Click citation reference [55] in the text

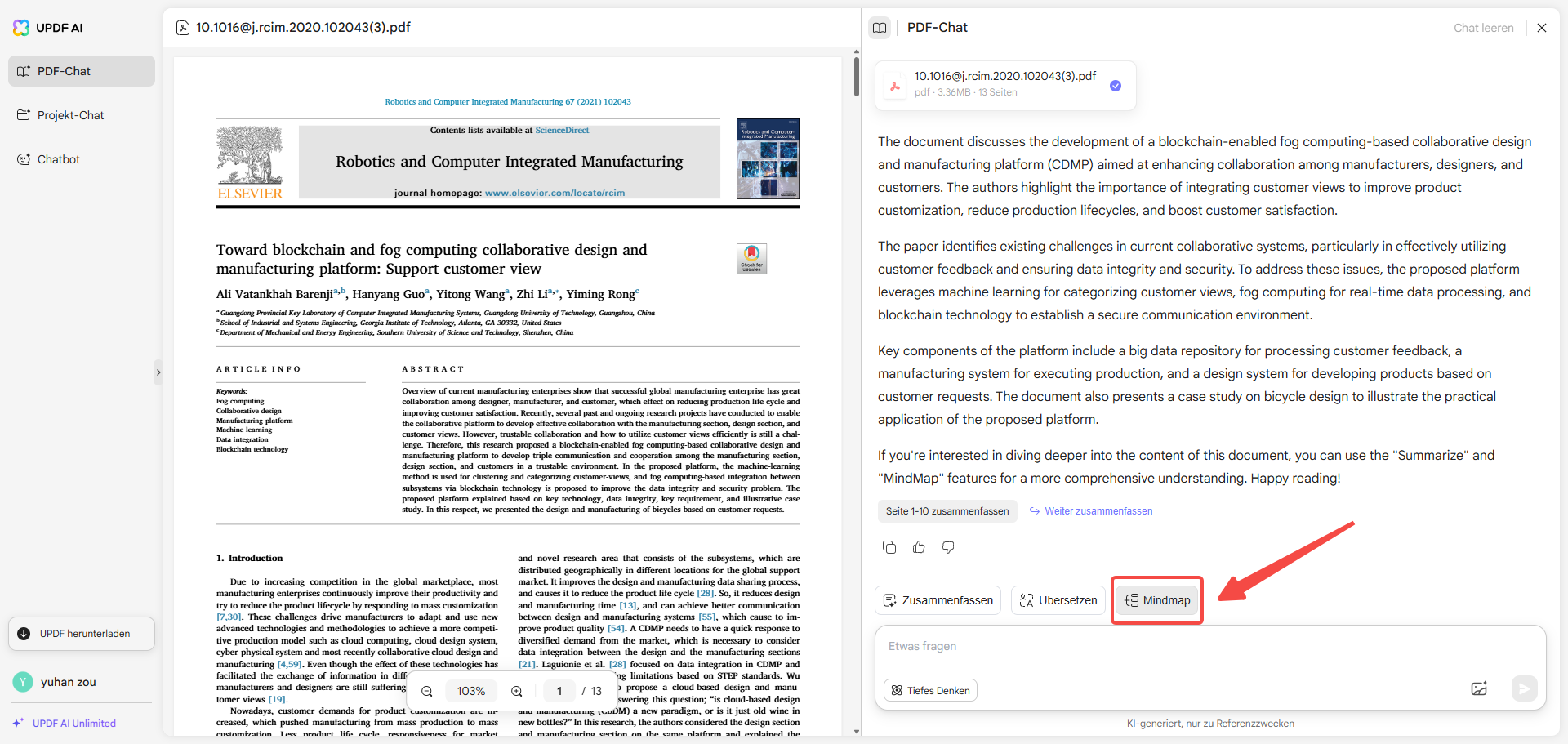[707, 617]
